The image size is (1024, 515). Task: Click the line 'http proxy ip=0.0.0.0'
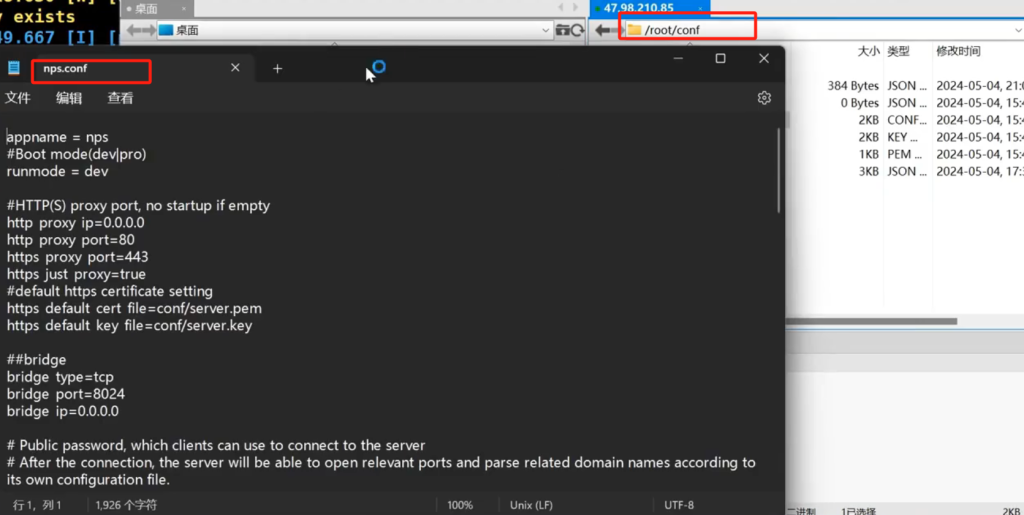pyautogui.click(x=76, y=223)
